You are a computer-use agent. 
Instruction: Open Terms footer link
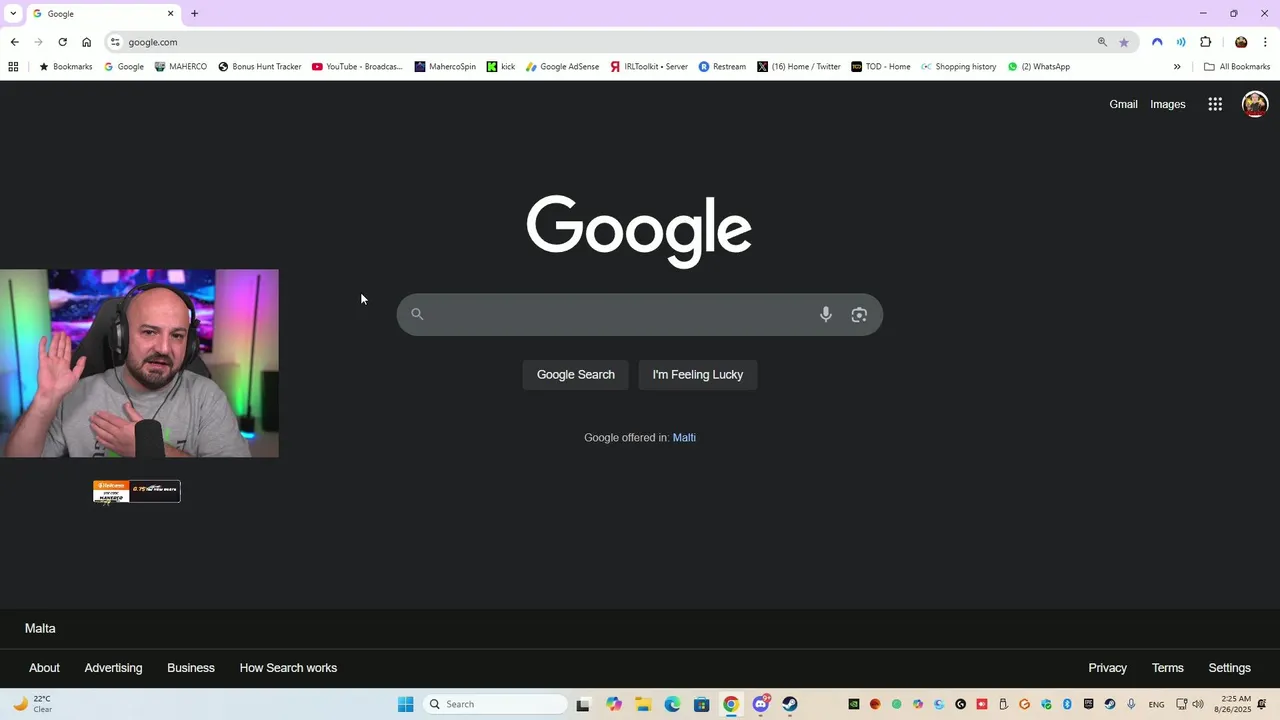pos(1167,668)
